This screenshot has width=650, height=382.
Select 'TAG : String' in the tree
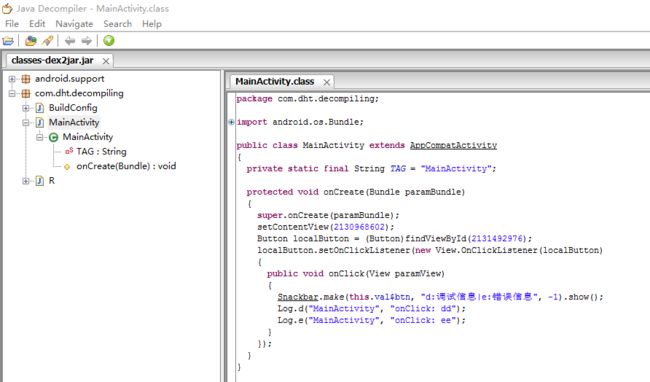tap(102, 152)
